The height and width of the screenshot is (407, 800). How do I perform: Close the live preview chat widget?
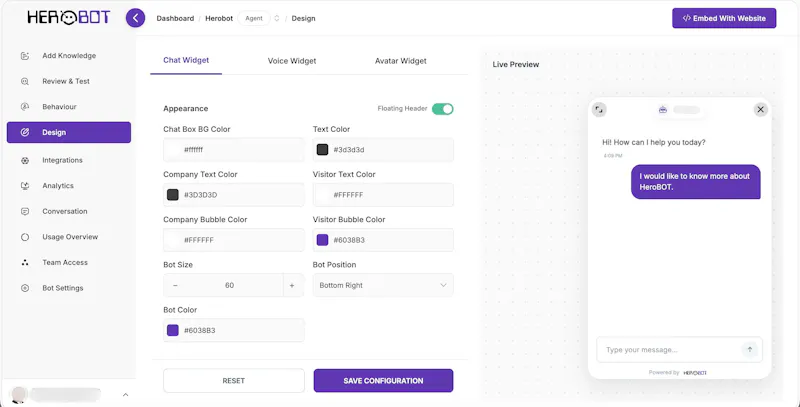[x=760, y=110]
